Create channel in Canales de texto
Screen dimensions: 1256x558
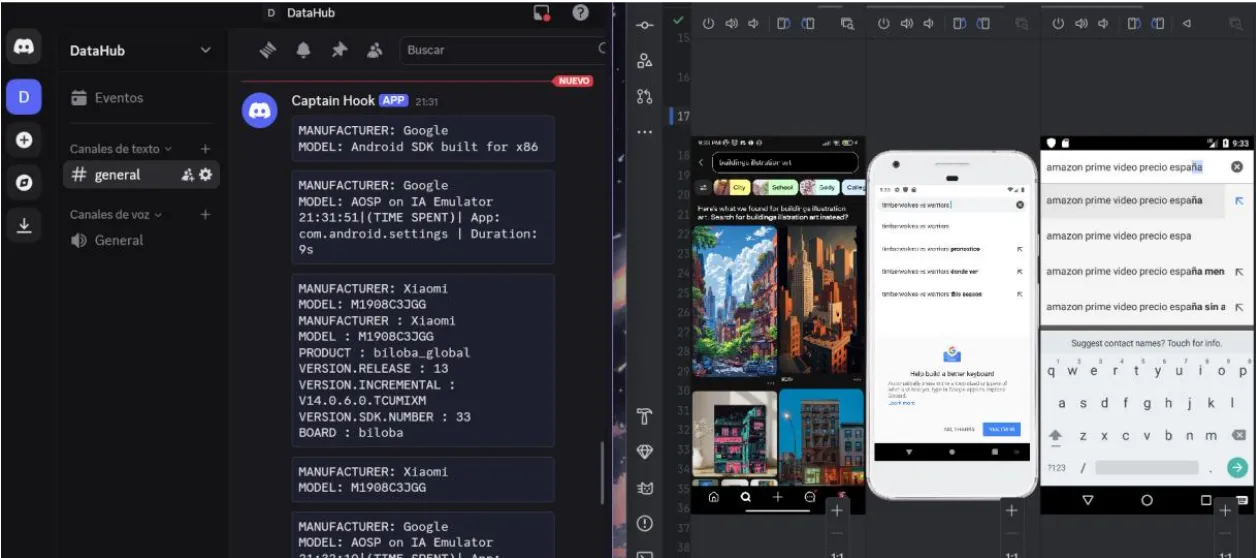tap(205, 149)
